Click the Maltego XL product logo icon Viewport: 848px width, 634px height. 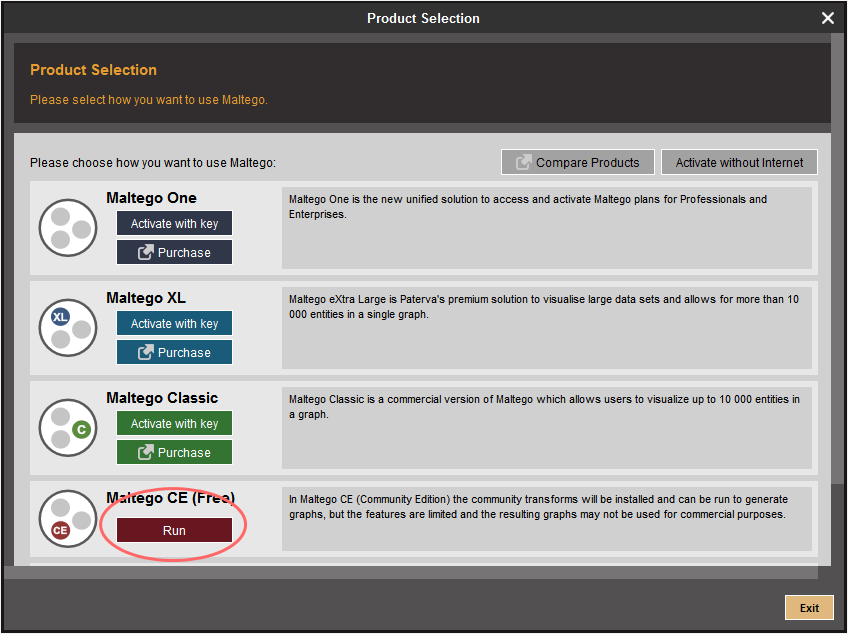point(68,328)
